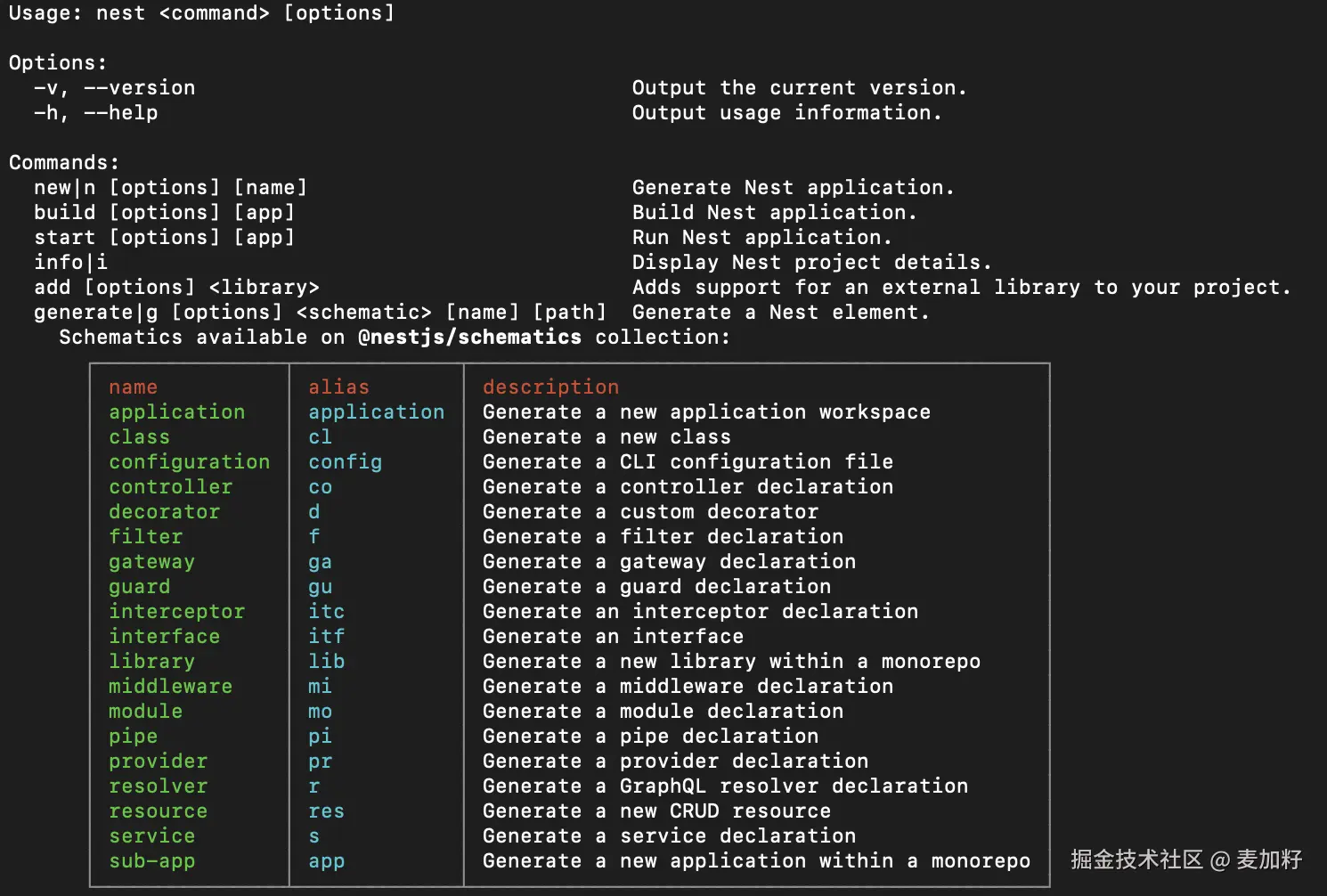Click the red 'name' column header
Viewport: 1327px width, 896px height.
133,387
